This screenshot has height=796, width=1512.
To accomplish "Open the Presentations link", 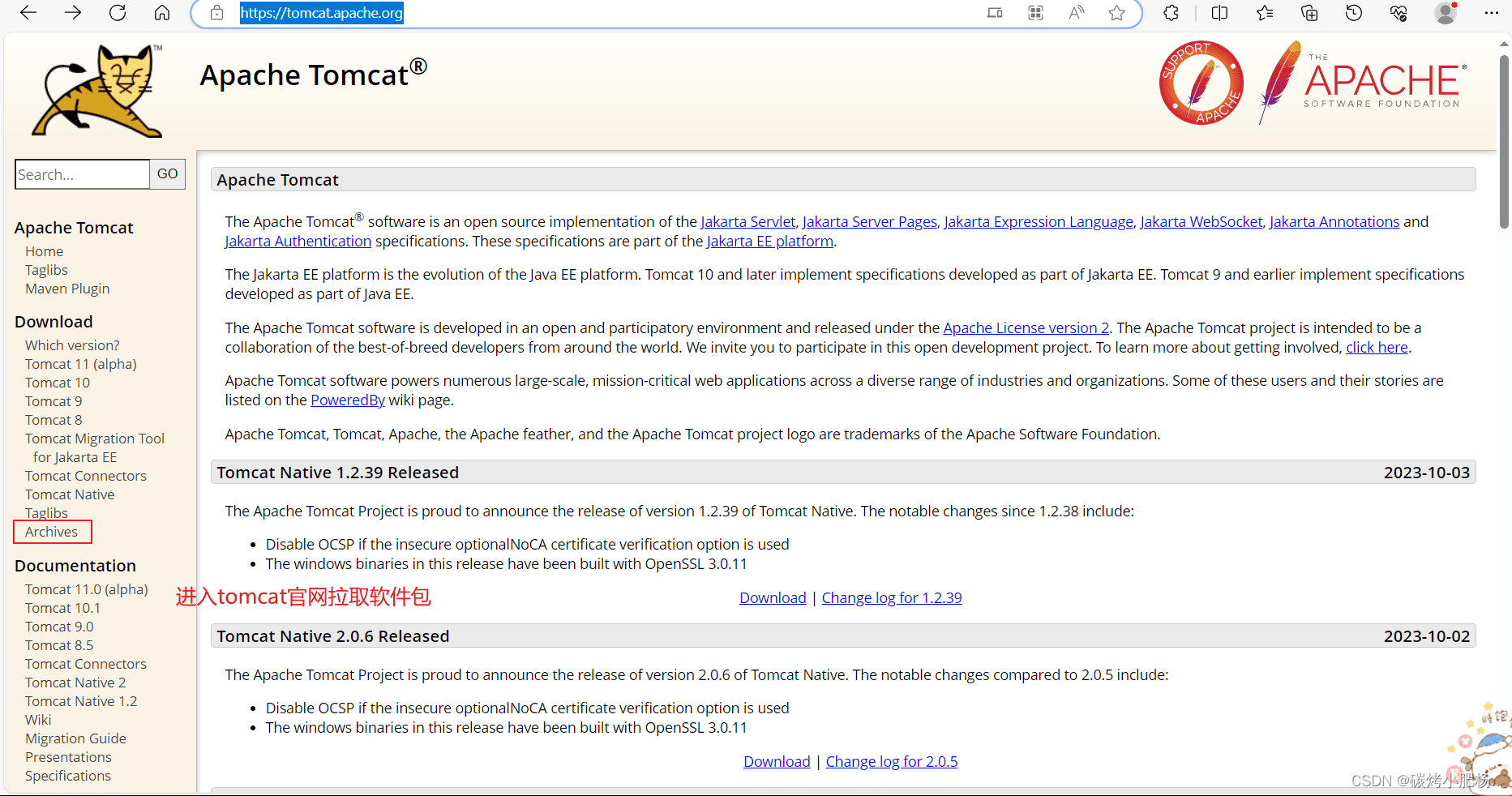I will [x=68, y=757].
